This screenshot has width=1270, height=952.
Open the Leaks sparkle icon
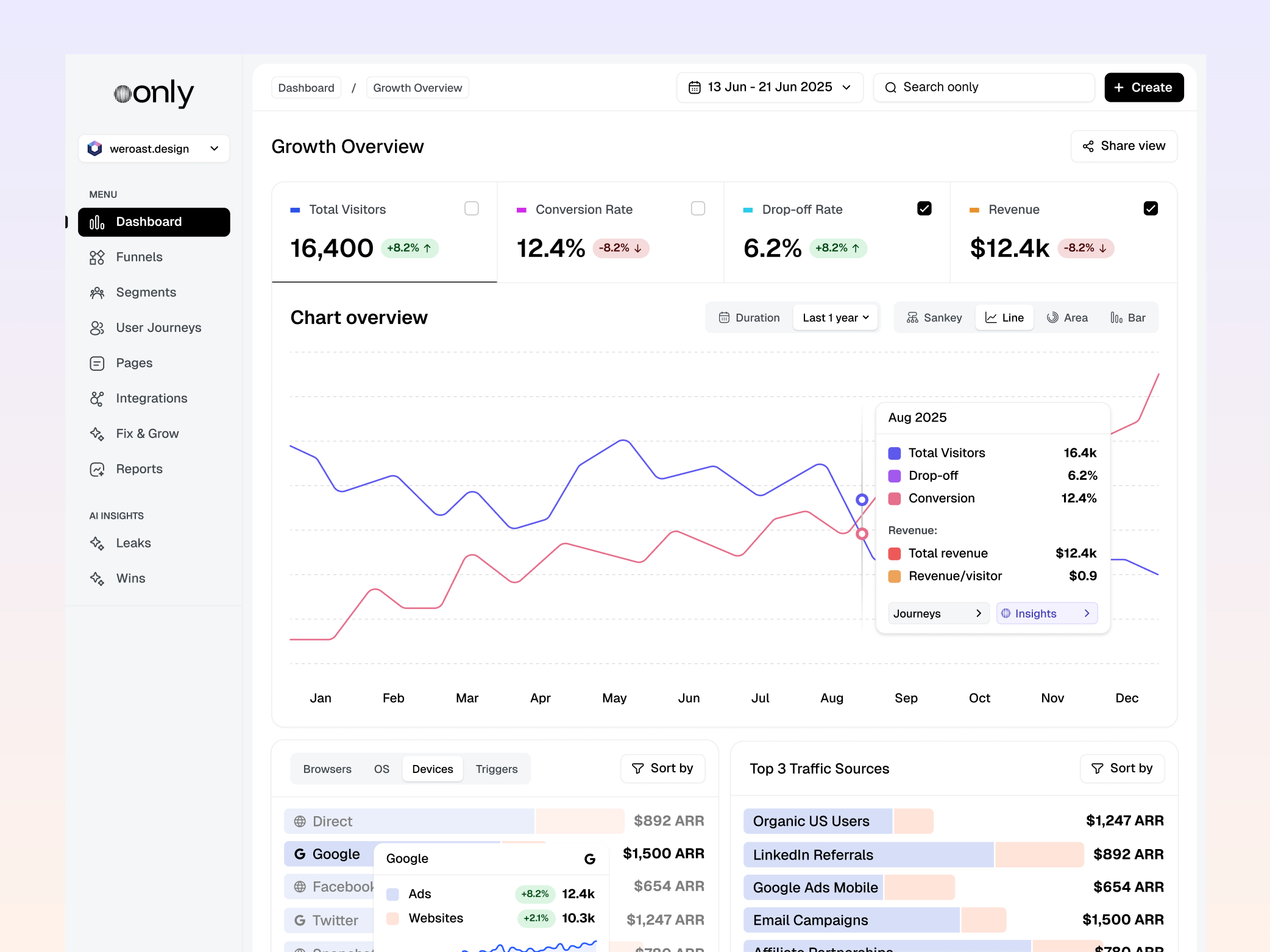(97, 543)
